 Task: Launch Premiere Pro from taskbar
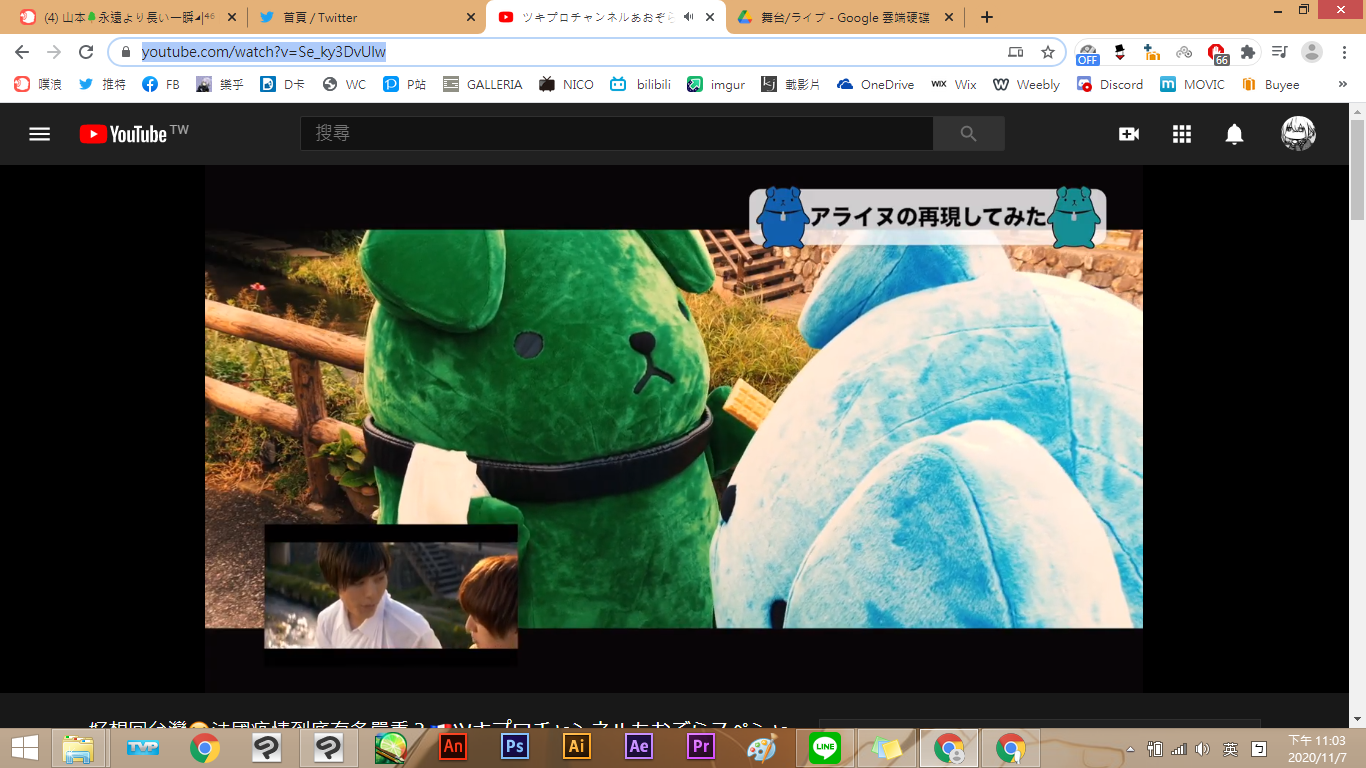point(701,747)
